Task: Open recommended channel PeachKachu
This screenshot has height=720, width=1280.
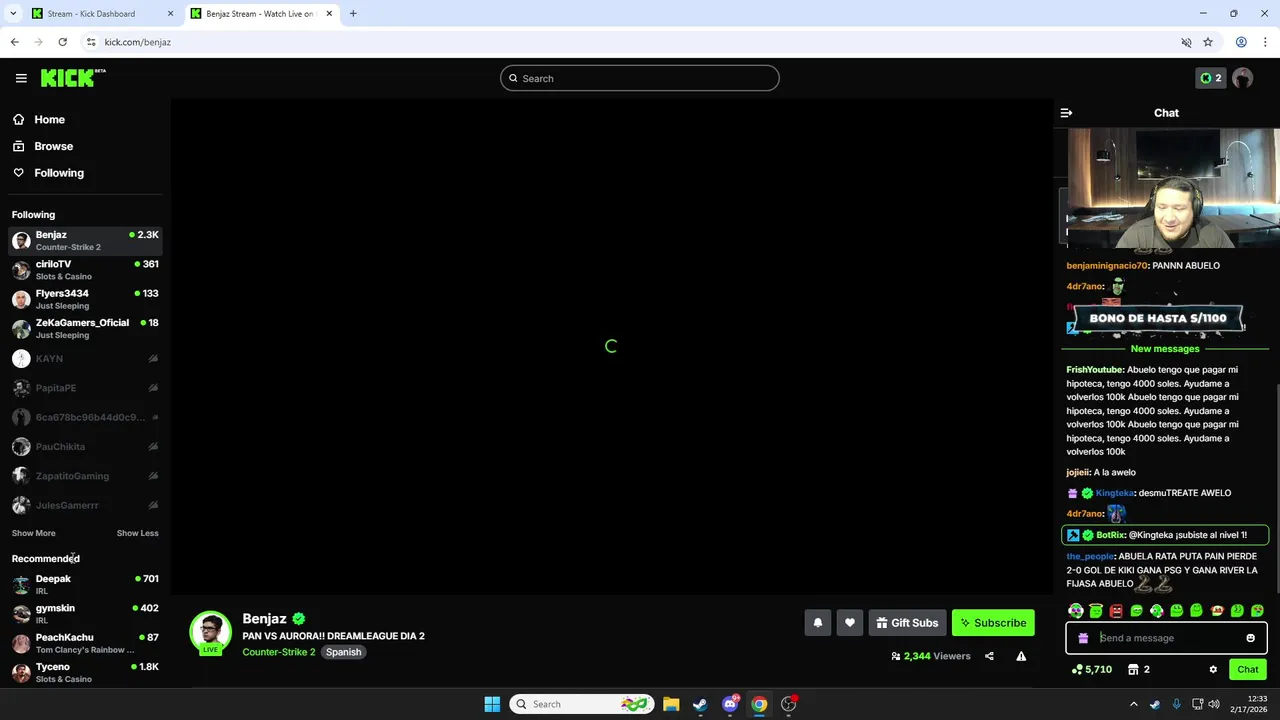Action: point(85,643)
